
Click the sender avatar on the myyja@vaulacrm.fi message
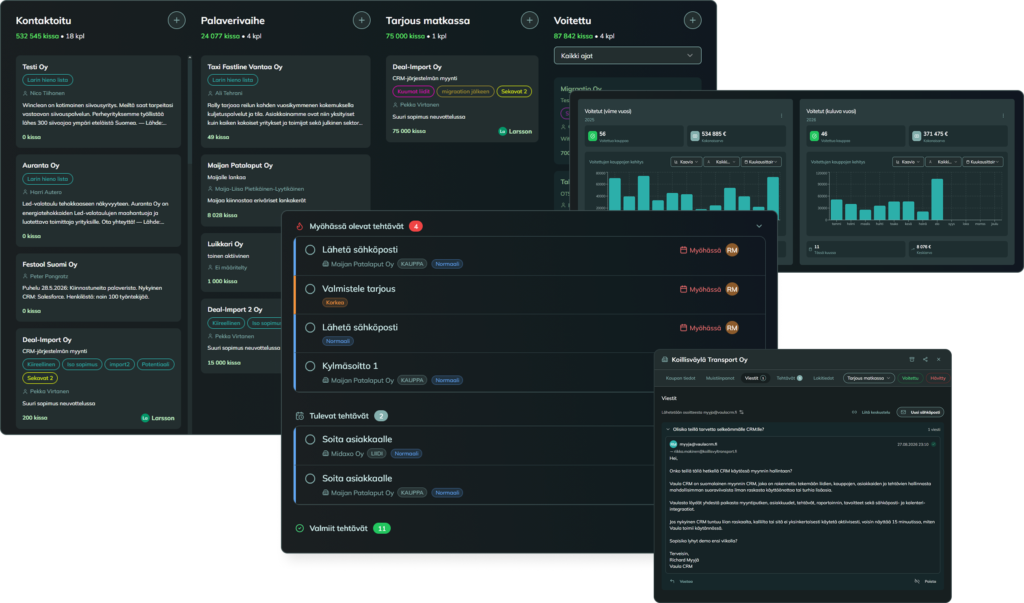673,444
